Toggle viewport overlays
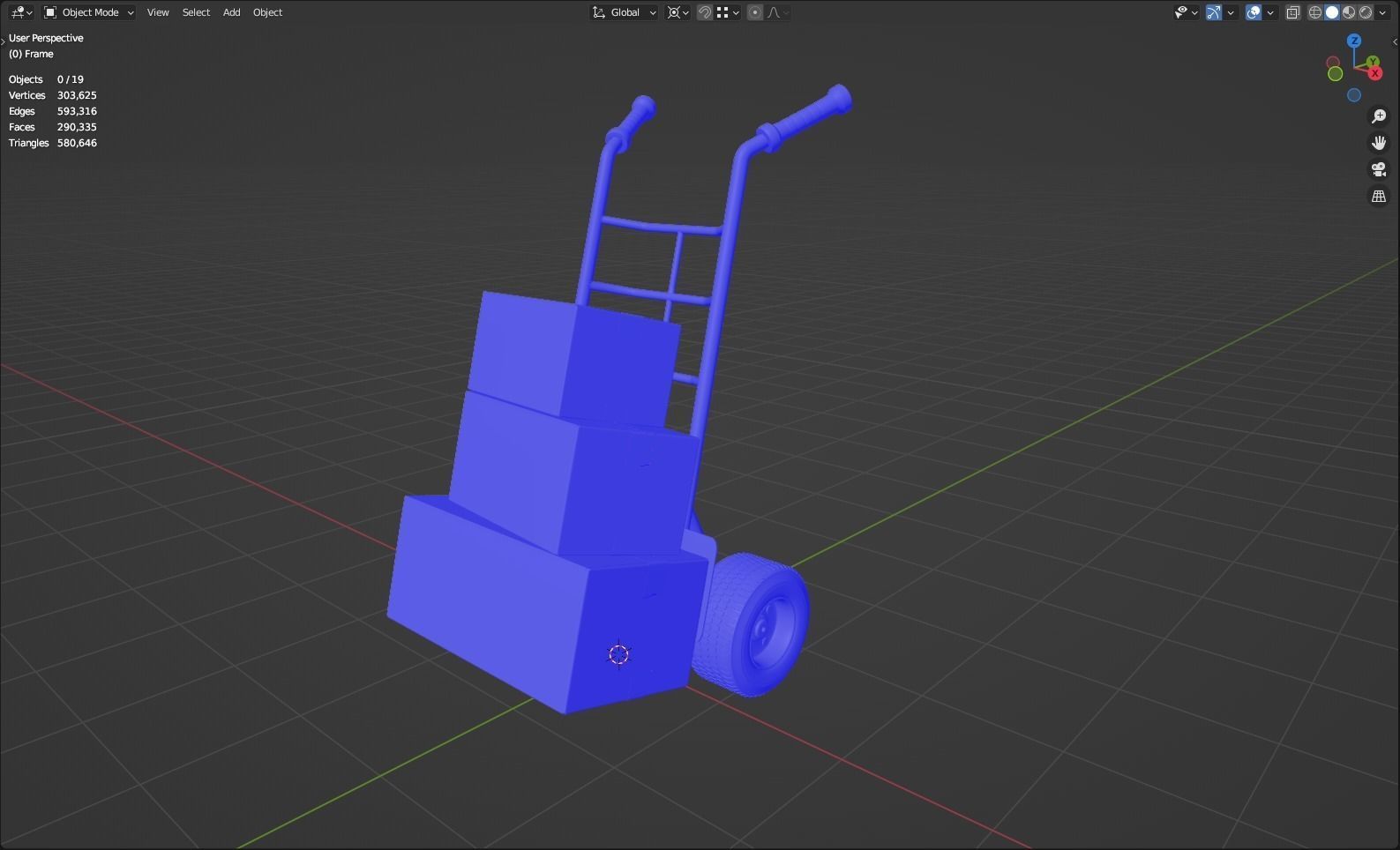 [1254, 12]
